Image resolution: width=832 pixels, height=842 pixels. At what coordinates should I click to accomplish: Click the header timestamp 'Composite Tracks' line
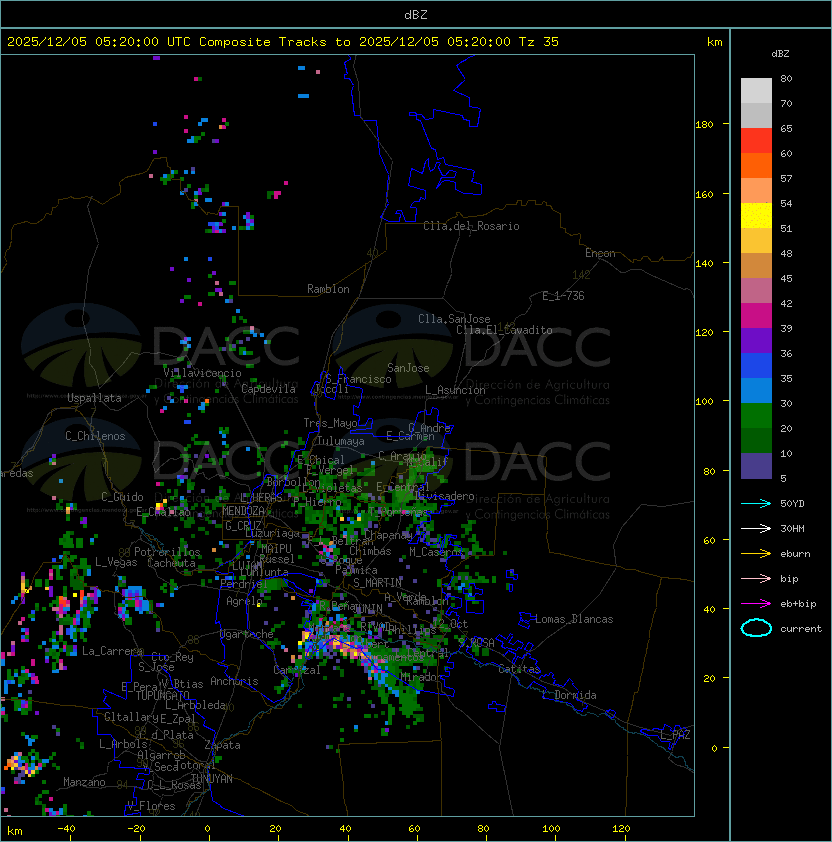(283, 42)
